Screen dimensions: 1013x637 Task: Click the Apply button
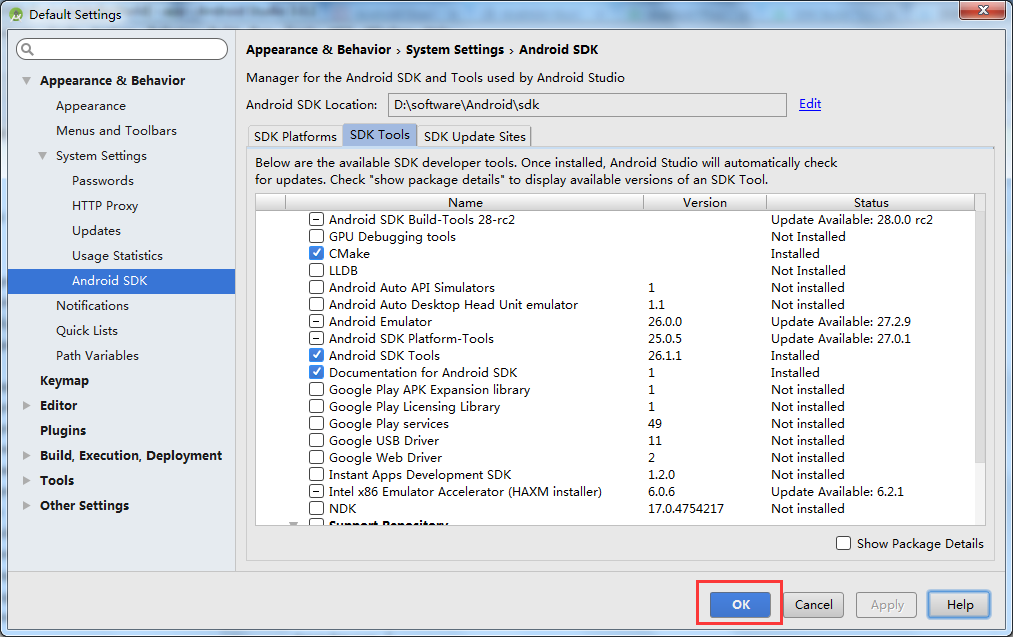[x=886, y=605]
